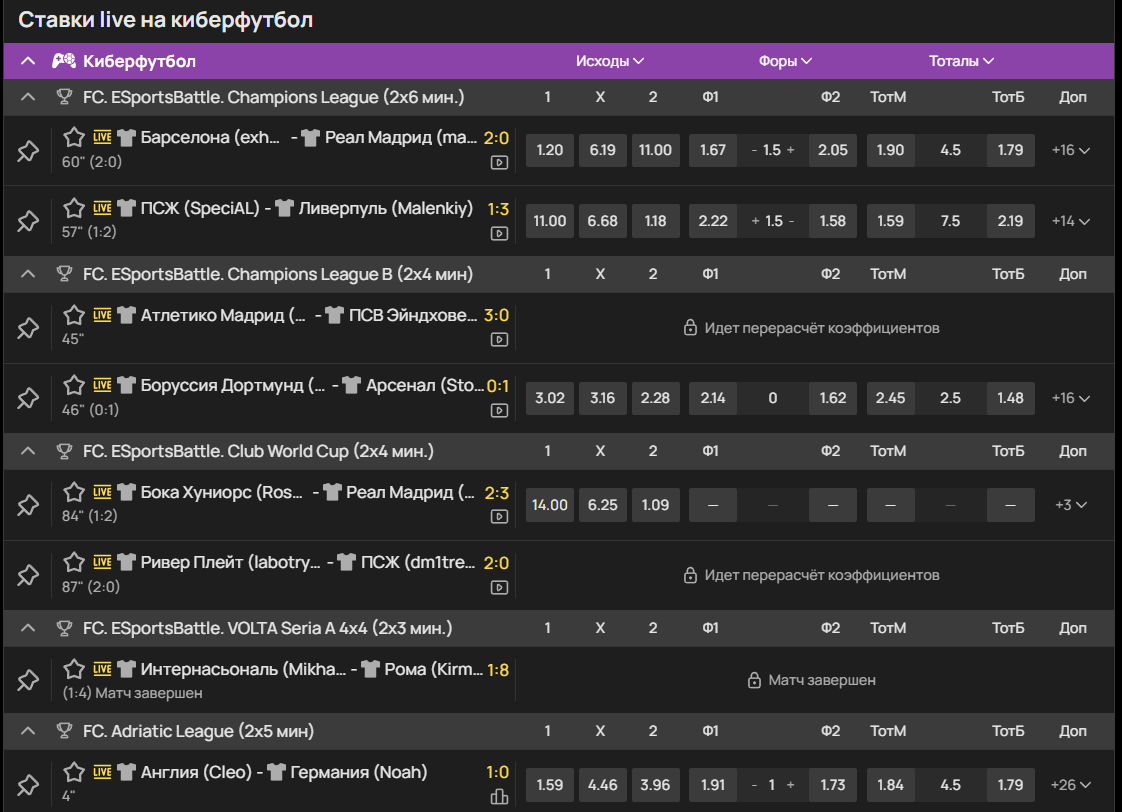Open the Тоталы dropdown

(x=961, y=61)
